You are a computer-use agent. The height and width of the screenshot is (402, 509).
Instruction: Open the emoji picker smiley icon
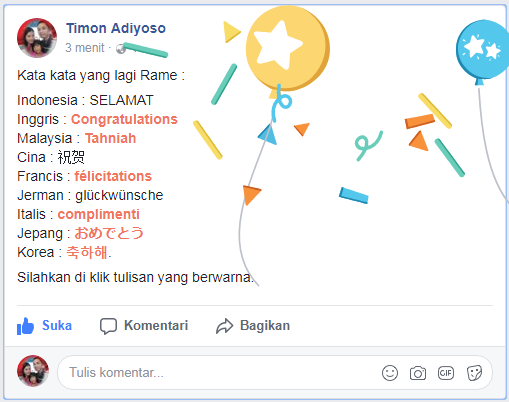point(390,373)
